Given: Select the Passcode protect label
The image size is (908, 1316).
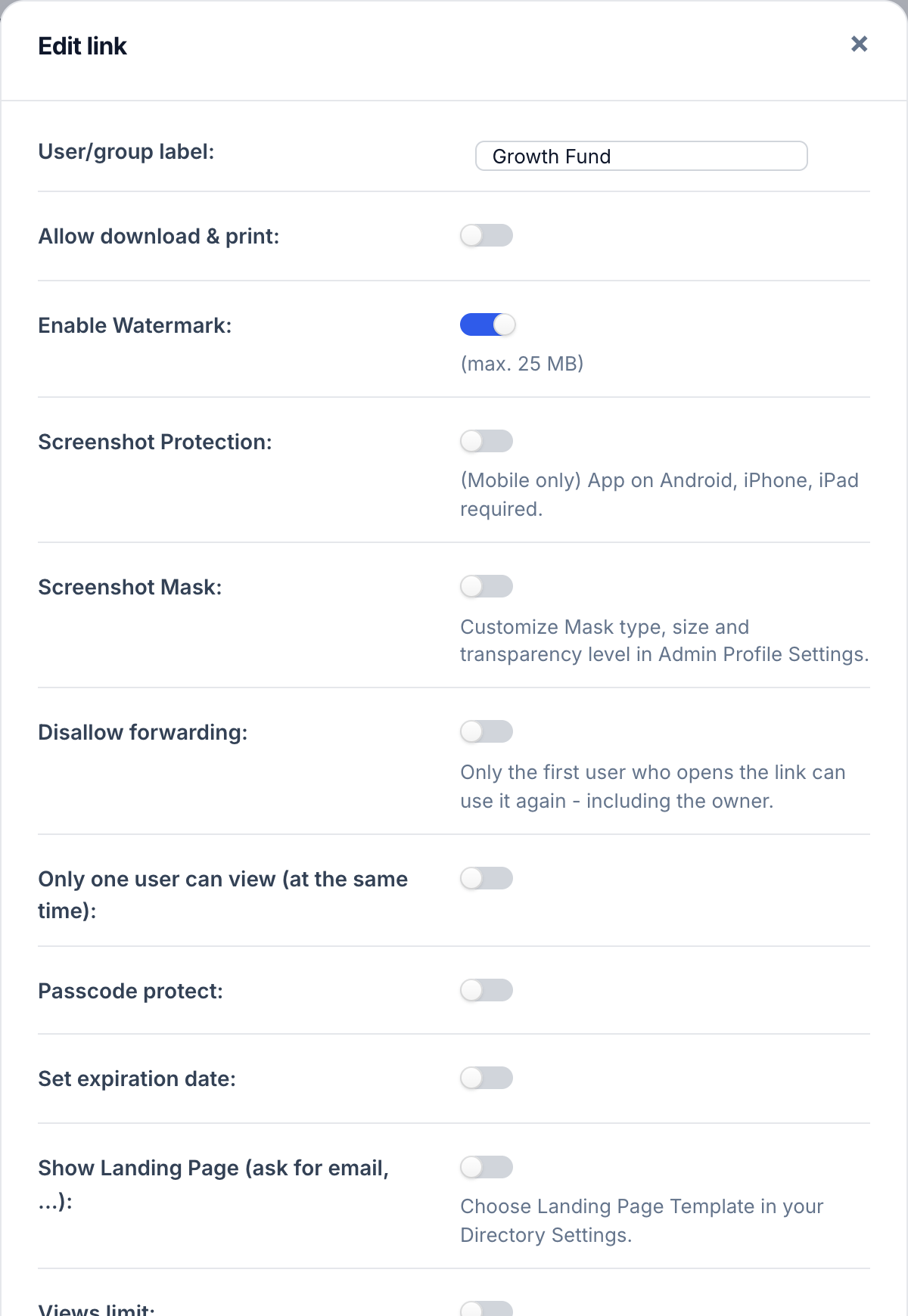Looking at the screenshot, I should pyautogui.click(x=130, y=991).
